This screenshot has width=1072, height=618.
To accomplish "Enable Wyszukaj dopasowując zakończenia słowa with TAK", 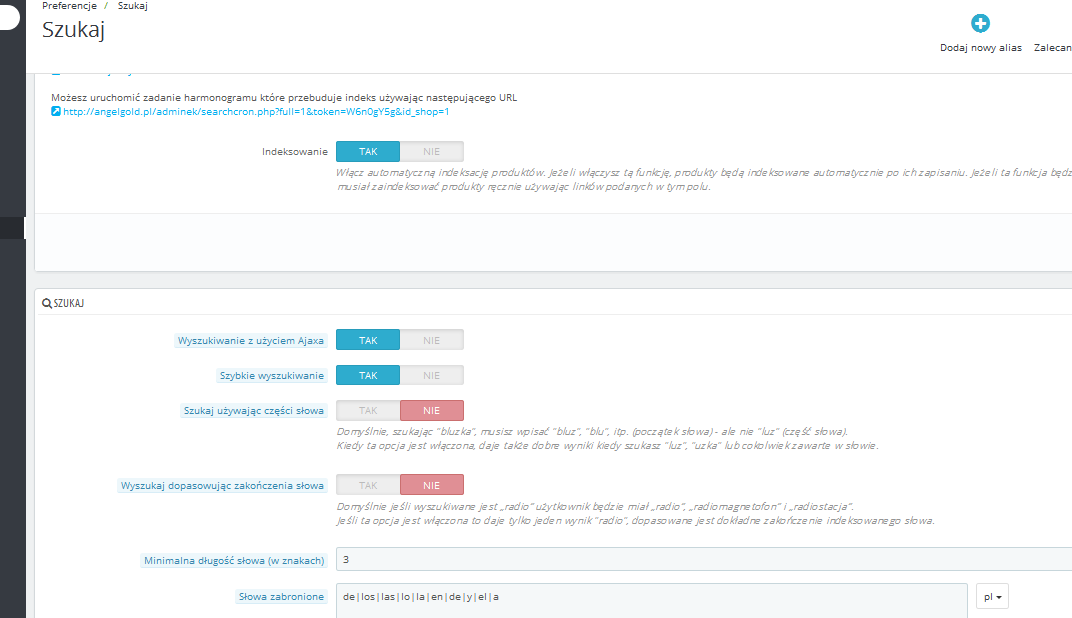I will (368, 485).
